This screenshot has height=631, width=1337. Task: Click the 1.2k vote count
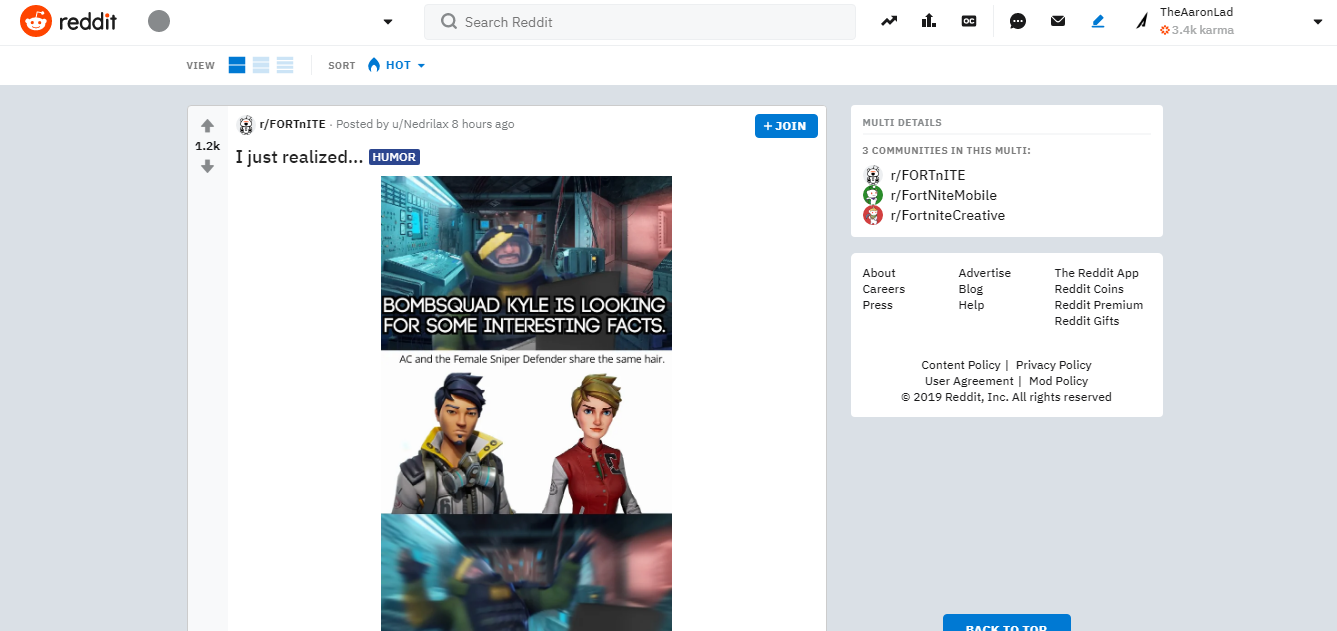207,146
